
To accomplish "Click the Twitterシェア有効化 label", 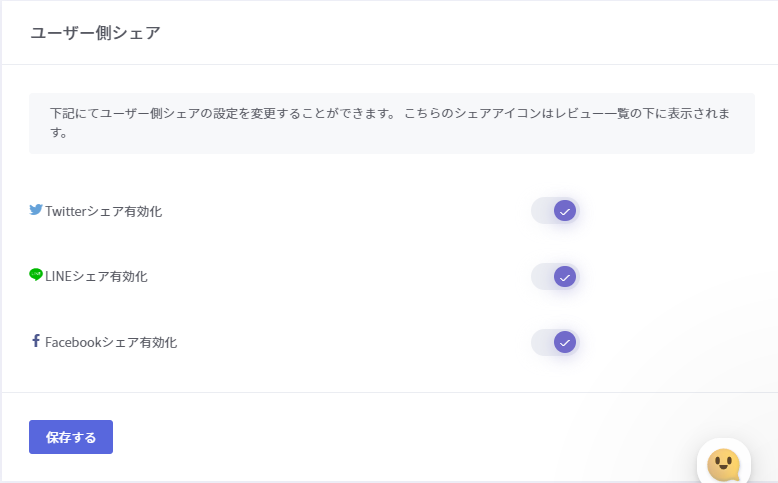I will click(103, 211).
